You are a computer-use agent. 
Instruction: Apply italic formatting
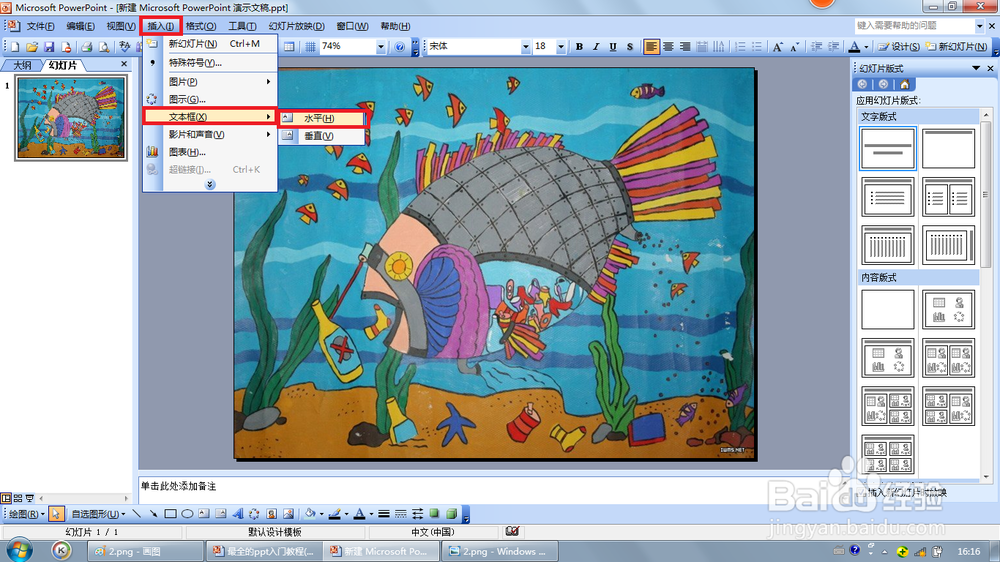(596, 47)
